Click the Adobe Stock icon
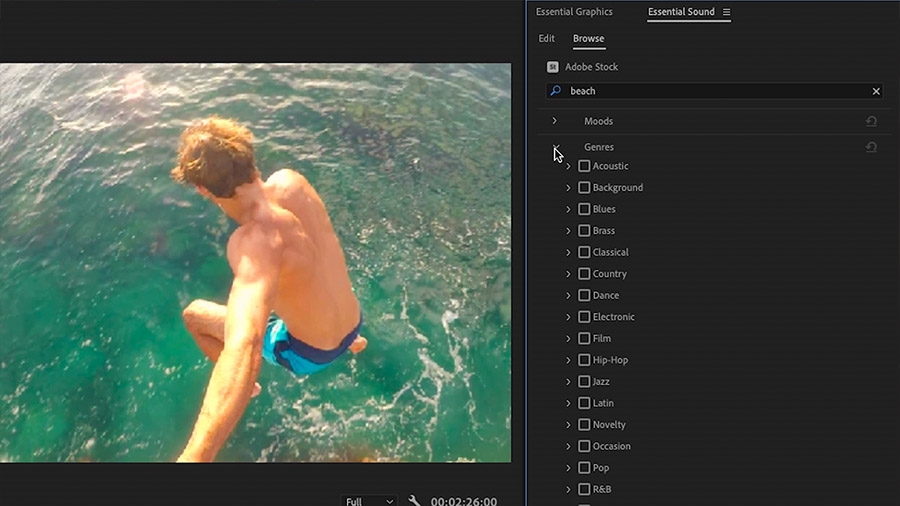900x506 pixels. 552,67
